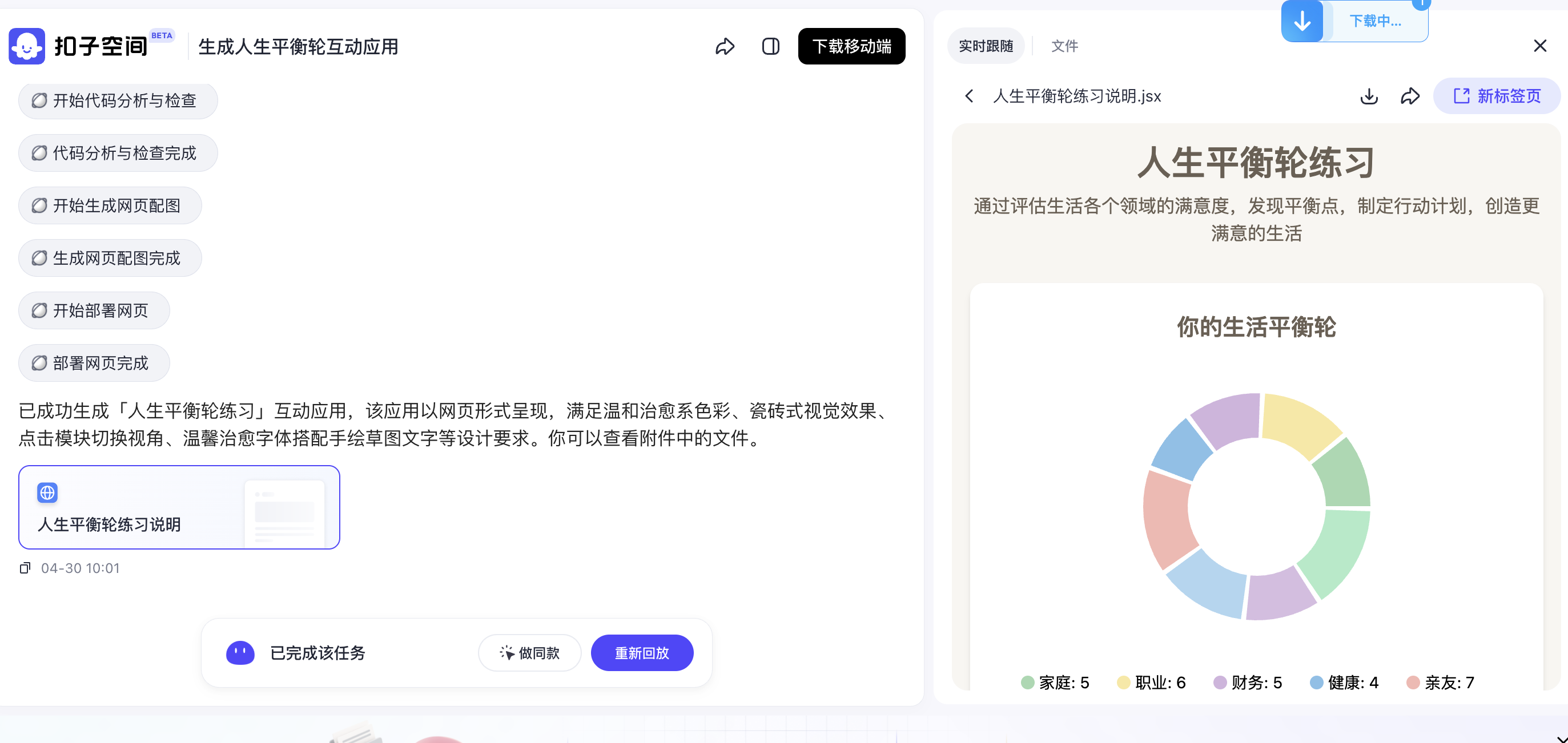
Task: Click the 职业: 6 legend item
Action: tap(1152, 683)
